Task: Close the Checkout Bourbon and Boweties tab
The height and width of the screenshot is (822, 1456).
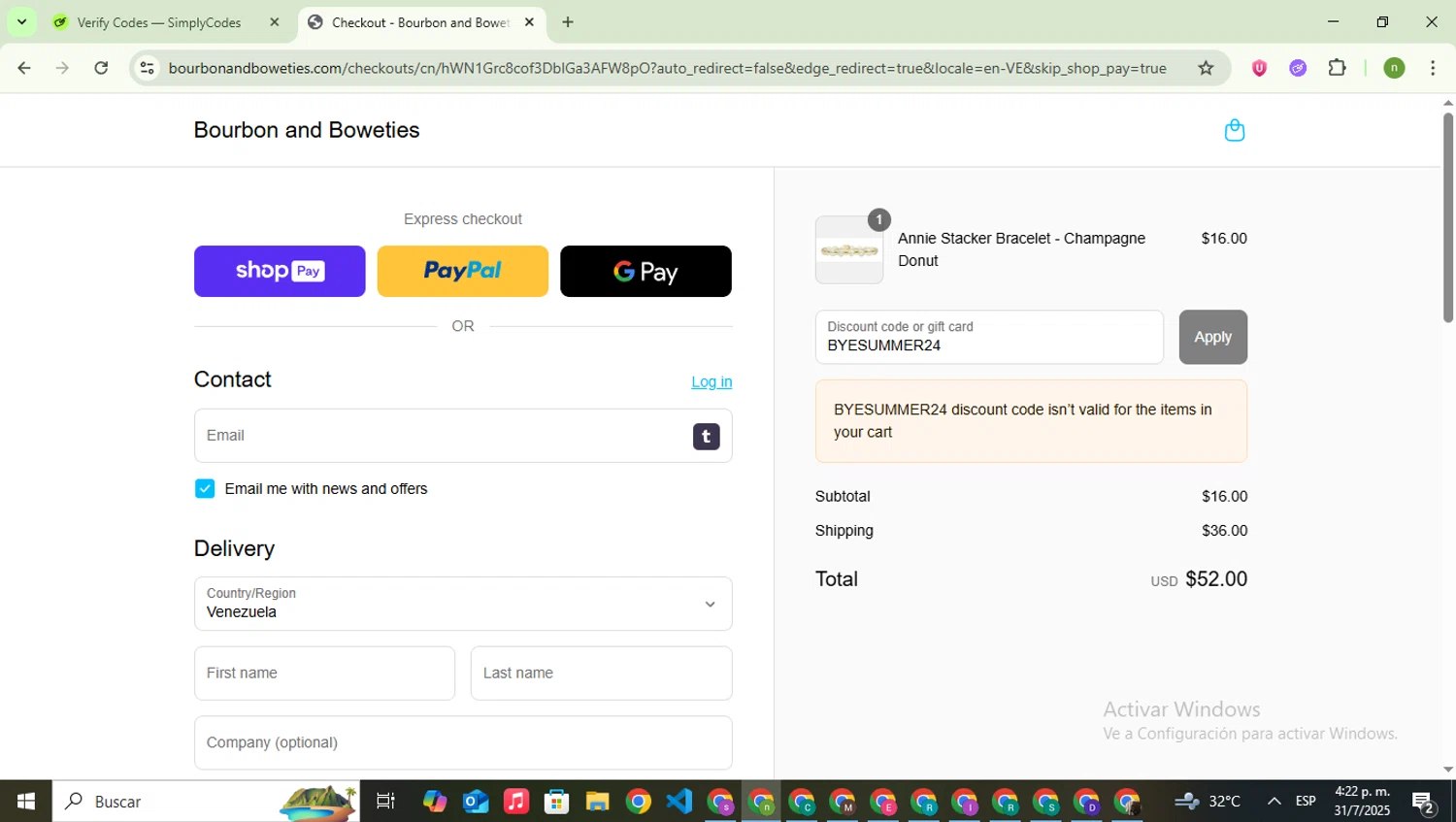Action: (x=529, y=22)
